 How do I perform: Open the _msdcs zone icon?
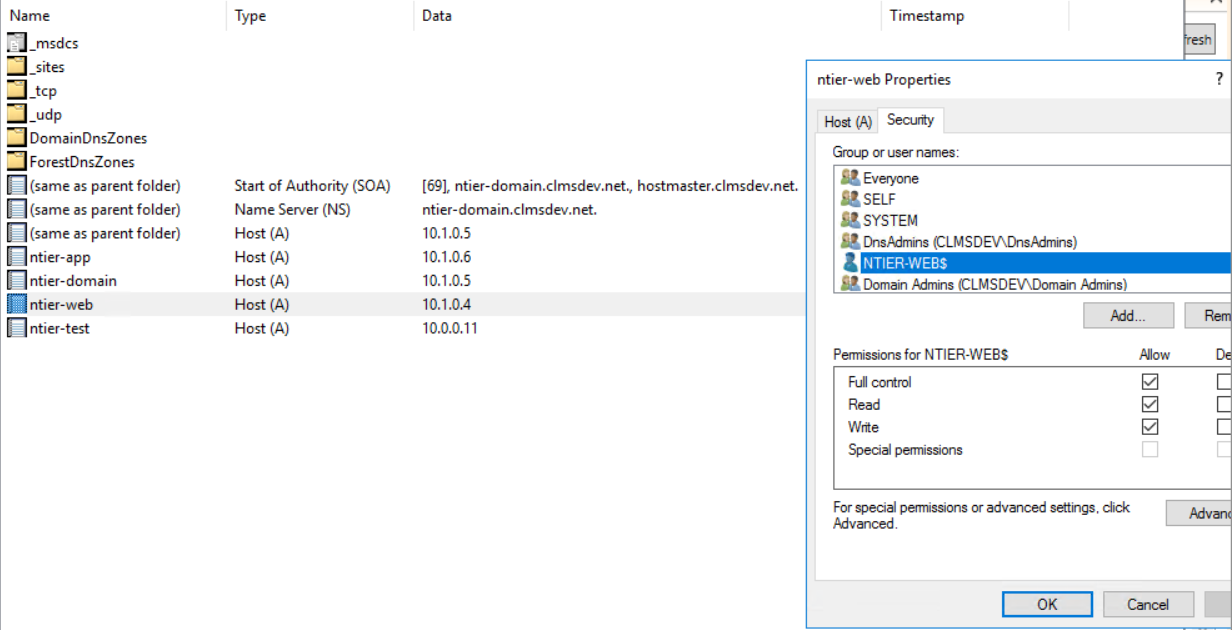[17, 43]
